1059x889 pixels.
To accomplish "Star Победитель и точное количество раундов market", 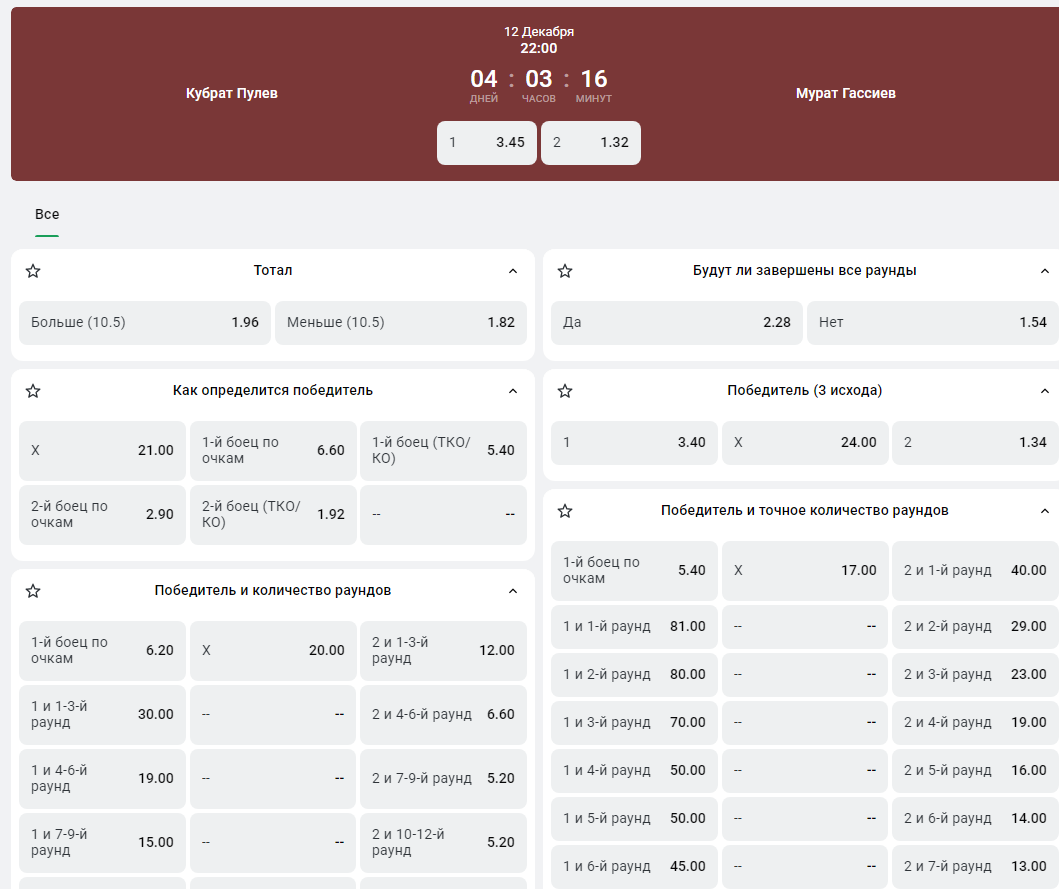I will (565, 511).
